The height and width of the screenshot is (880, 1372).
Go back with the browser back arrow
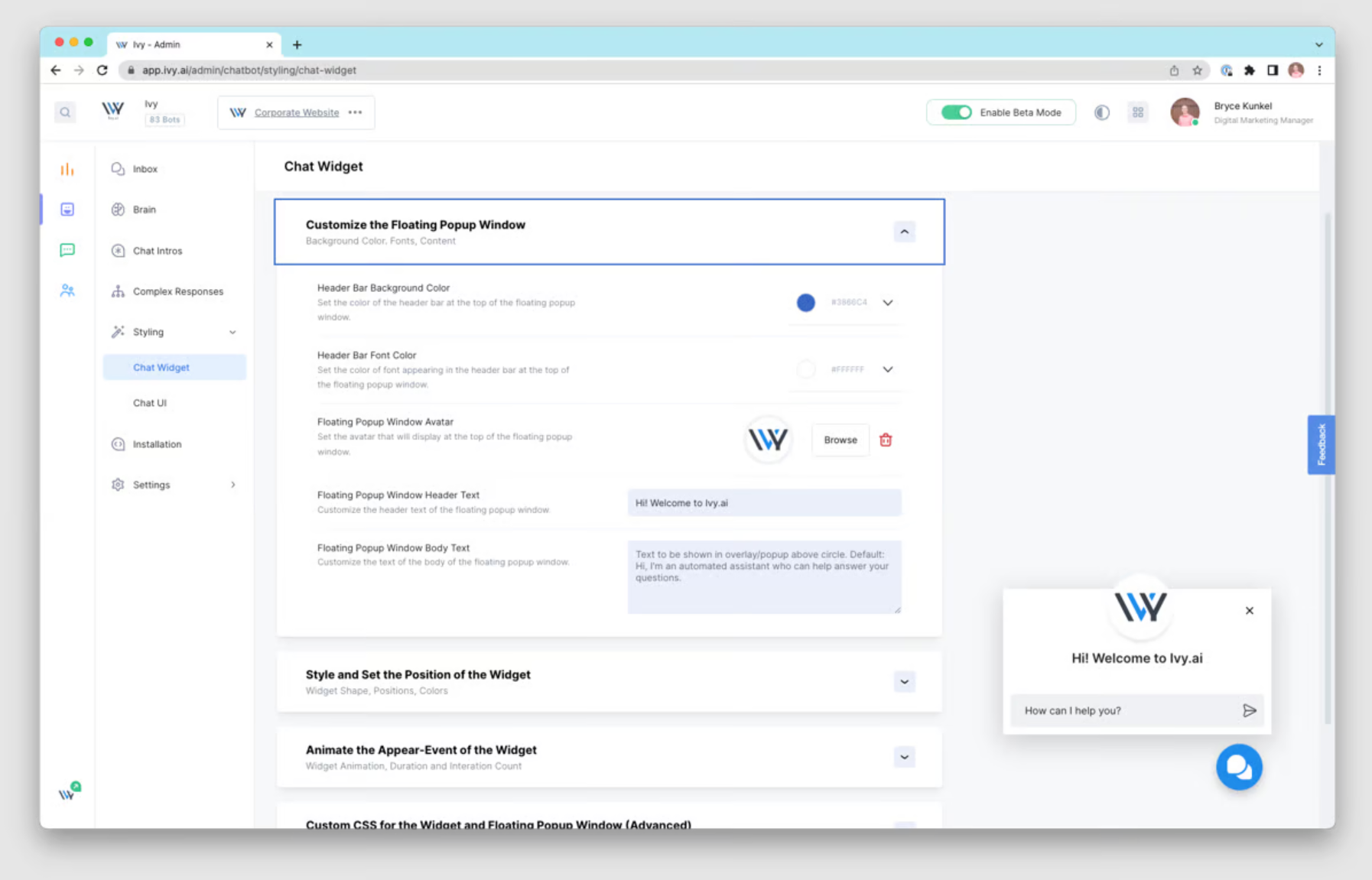pos(56,70)
